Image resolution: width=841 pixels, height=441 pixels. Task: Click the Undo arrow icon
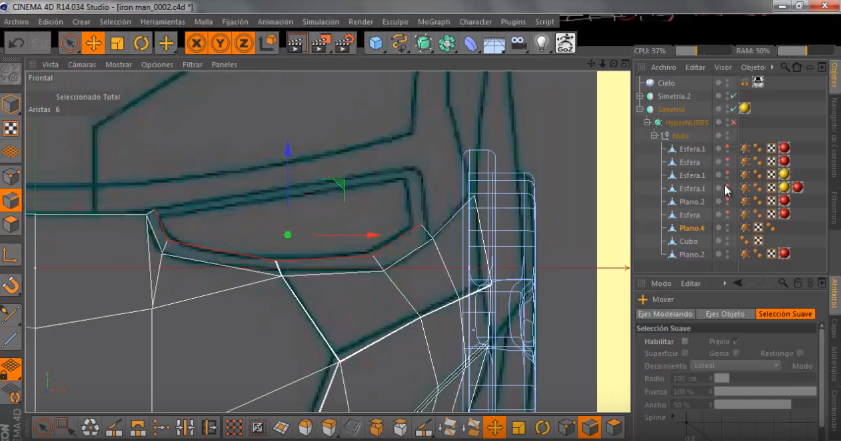pos(16,43)
